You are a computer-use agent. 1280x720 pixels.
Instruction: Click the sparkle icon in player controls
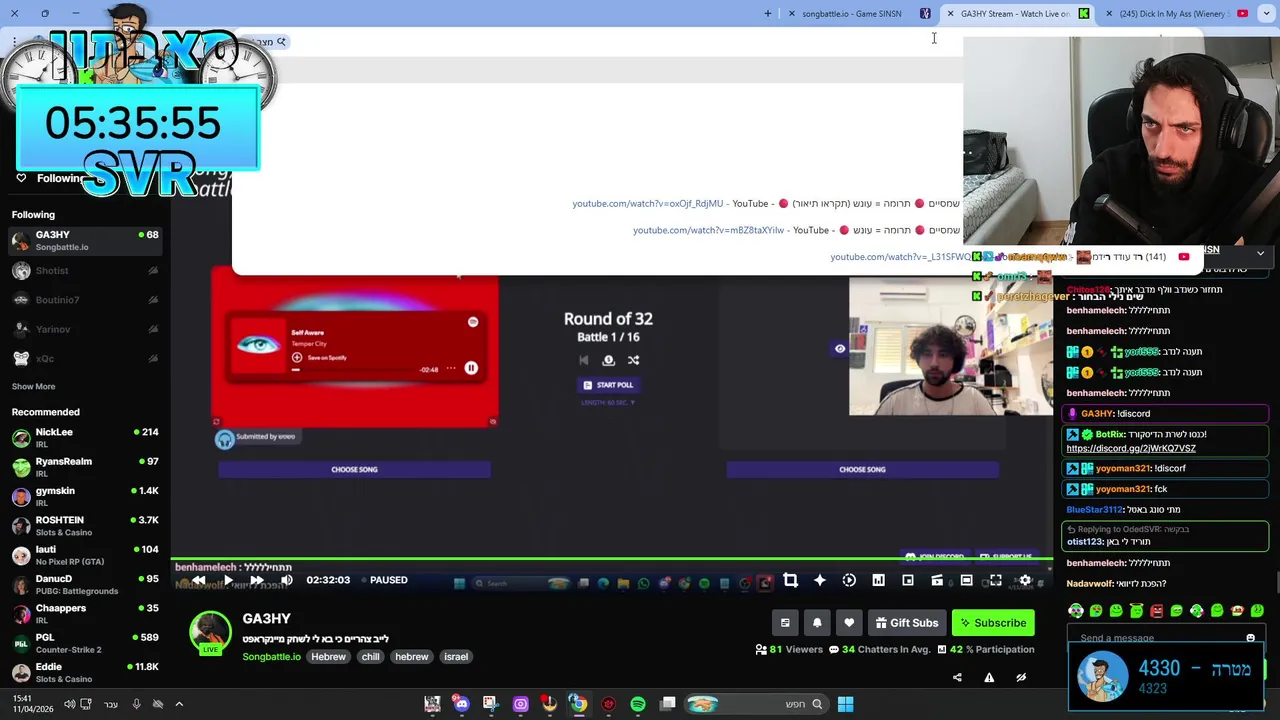[820, 580]
